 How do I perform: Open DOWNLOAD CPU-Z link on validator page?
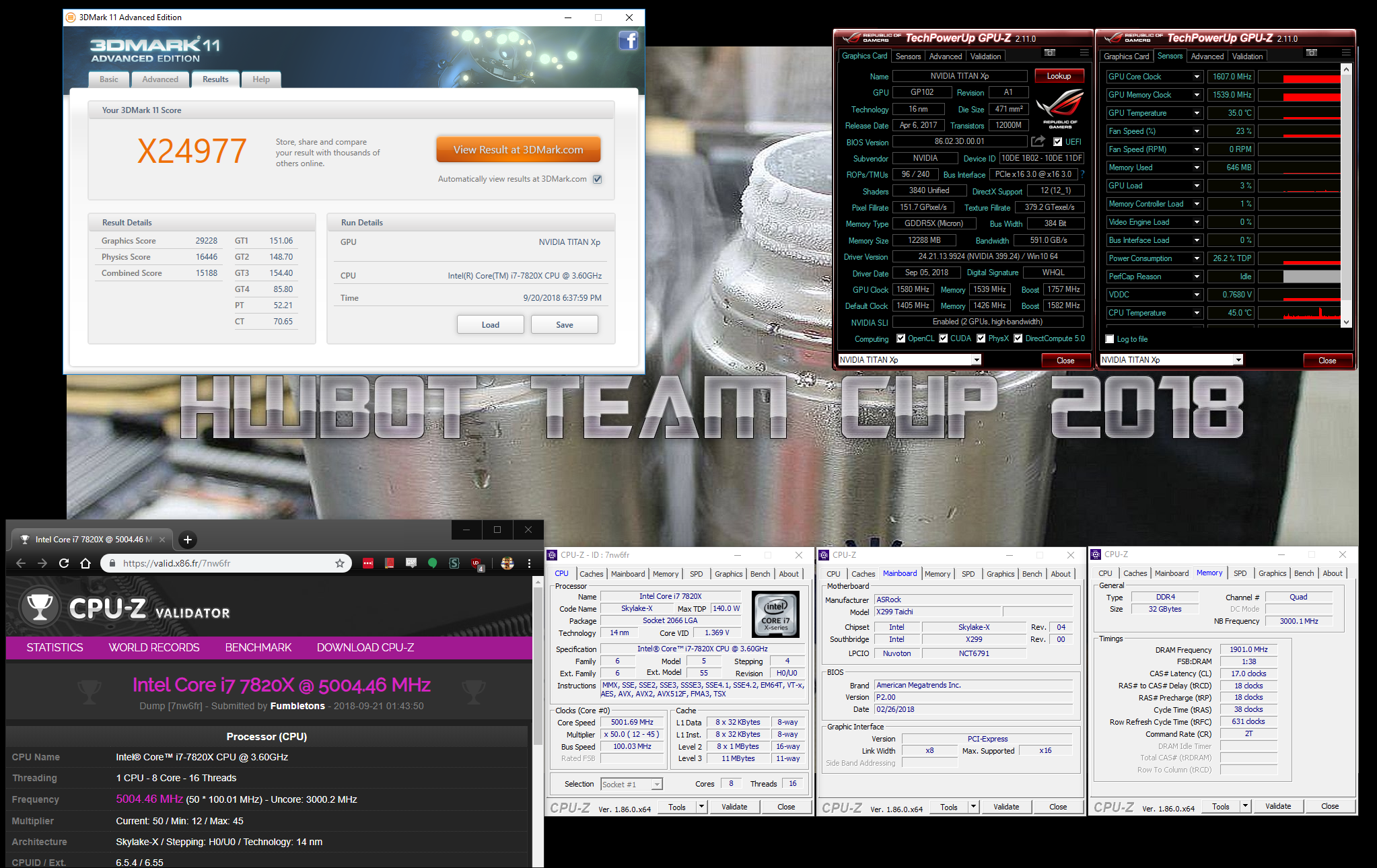365,647
